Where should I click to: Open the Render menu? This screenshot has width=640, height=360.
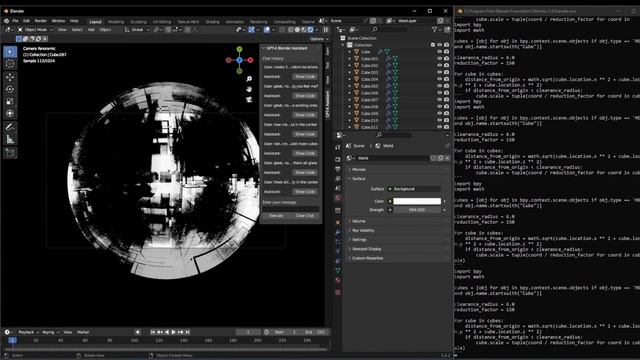[40, 21]
